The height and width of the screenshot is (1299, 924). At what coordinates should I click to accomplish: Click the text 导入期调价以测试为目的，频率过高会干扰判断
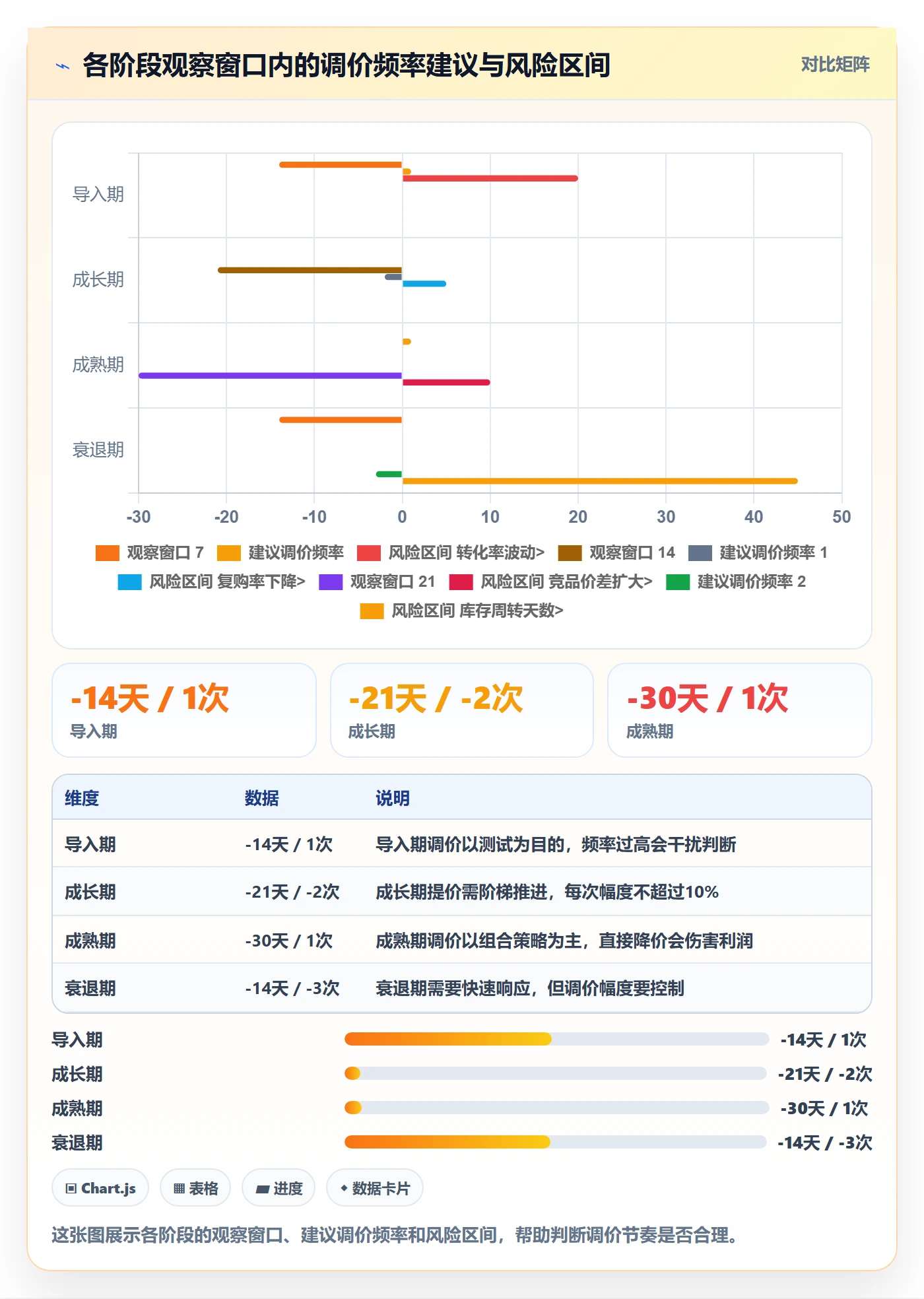pyautogui.click(x=556, y=845)
